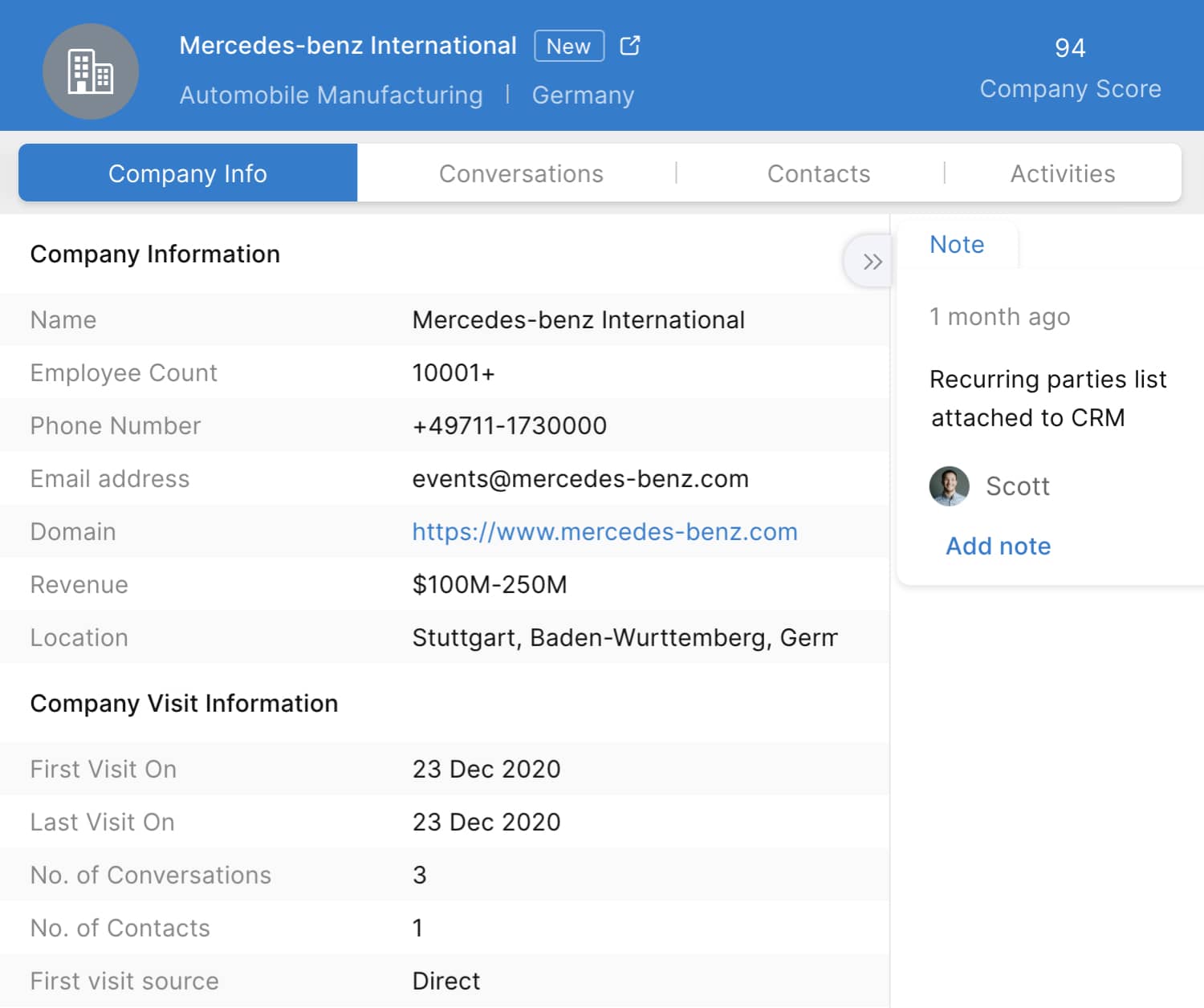Select the Company Info tab
Screen dimensions: 1204x1008
tap(188, 173)
